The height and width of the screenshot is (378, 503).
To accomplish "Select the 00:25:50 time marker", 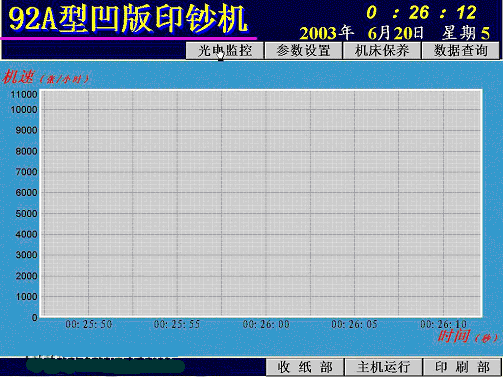I will [89, 324].
